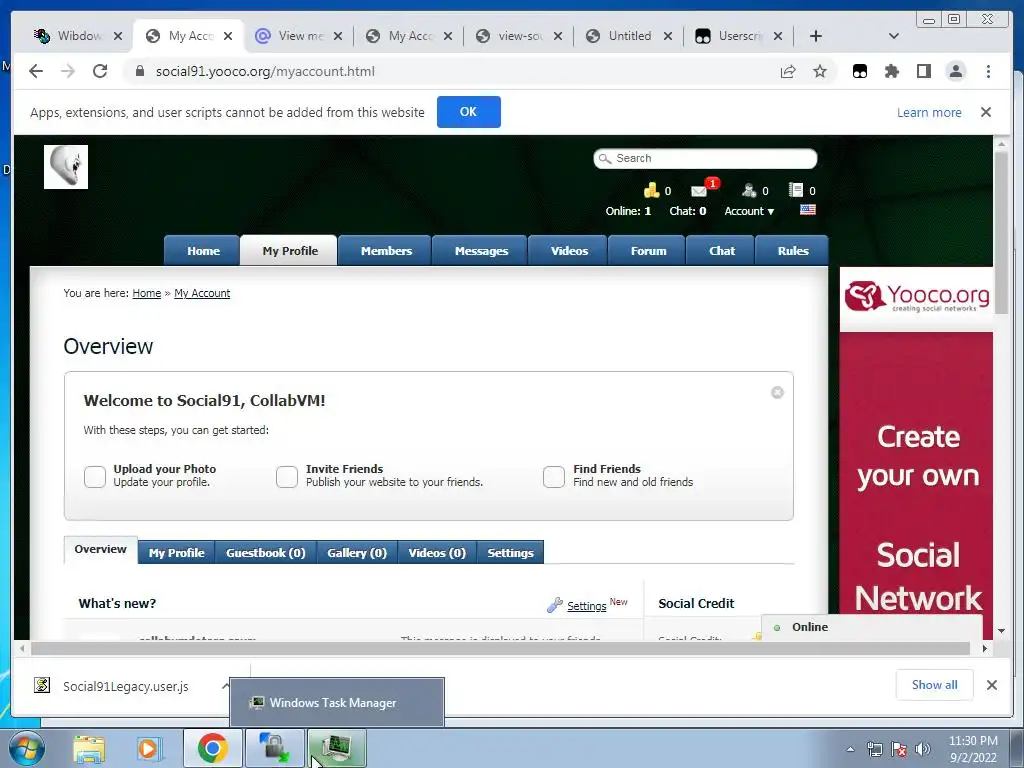This screenshot has height=768, width=1024.
Task: Open the Chat navigation tab
Action: click(722, 251)
